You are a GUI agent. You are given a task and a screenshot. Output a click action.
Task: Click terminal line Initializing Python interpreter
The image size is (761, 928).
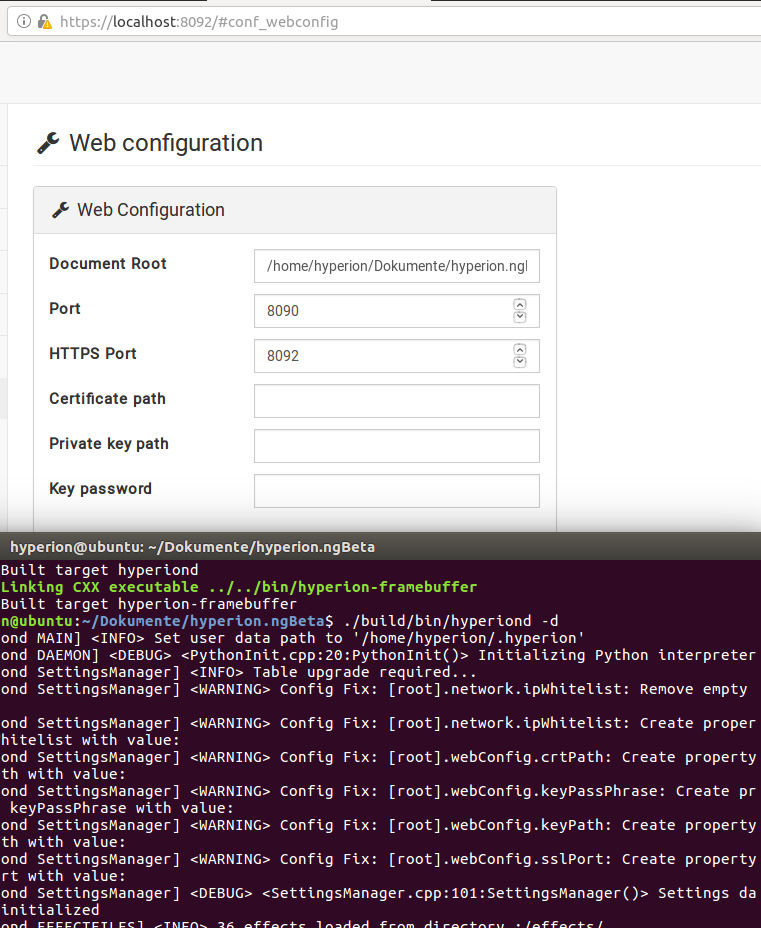pos(378,655)
